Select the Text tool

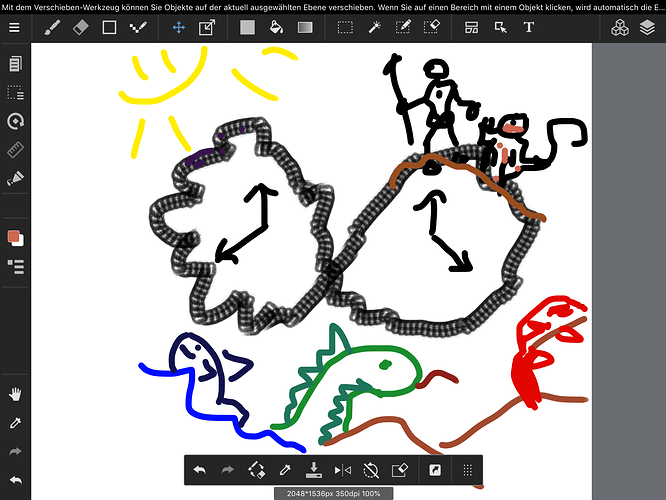tap(529, 27)
